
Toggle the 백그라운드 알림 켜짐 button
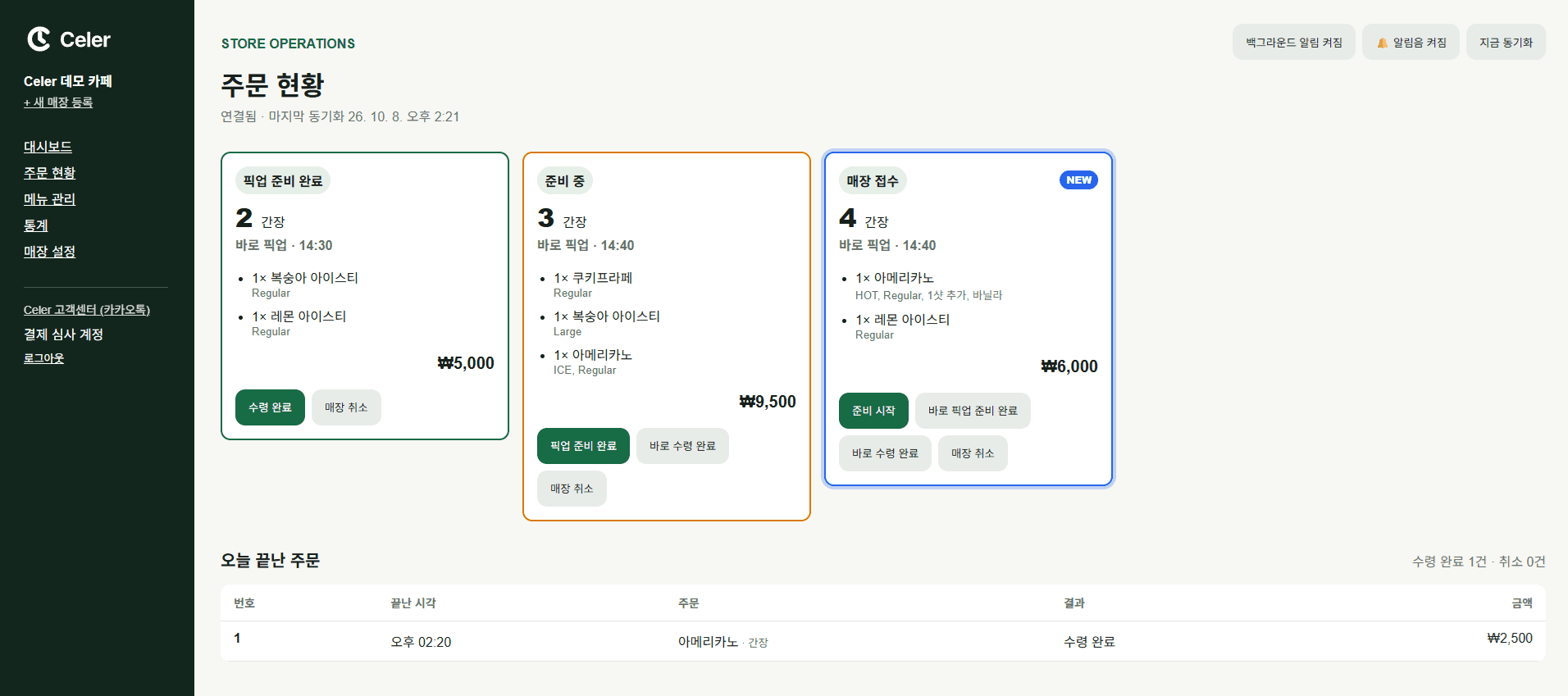point(1293,42)
